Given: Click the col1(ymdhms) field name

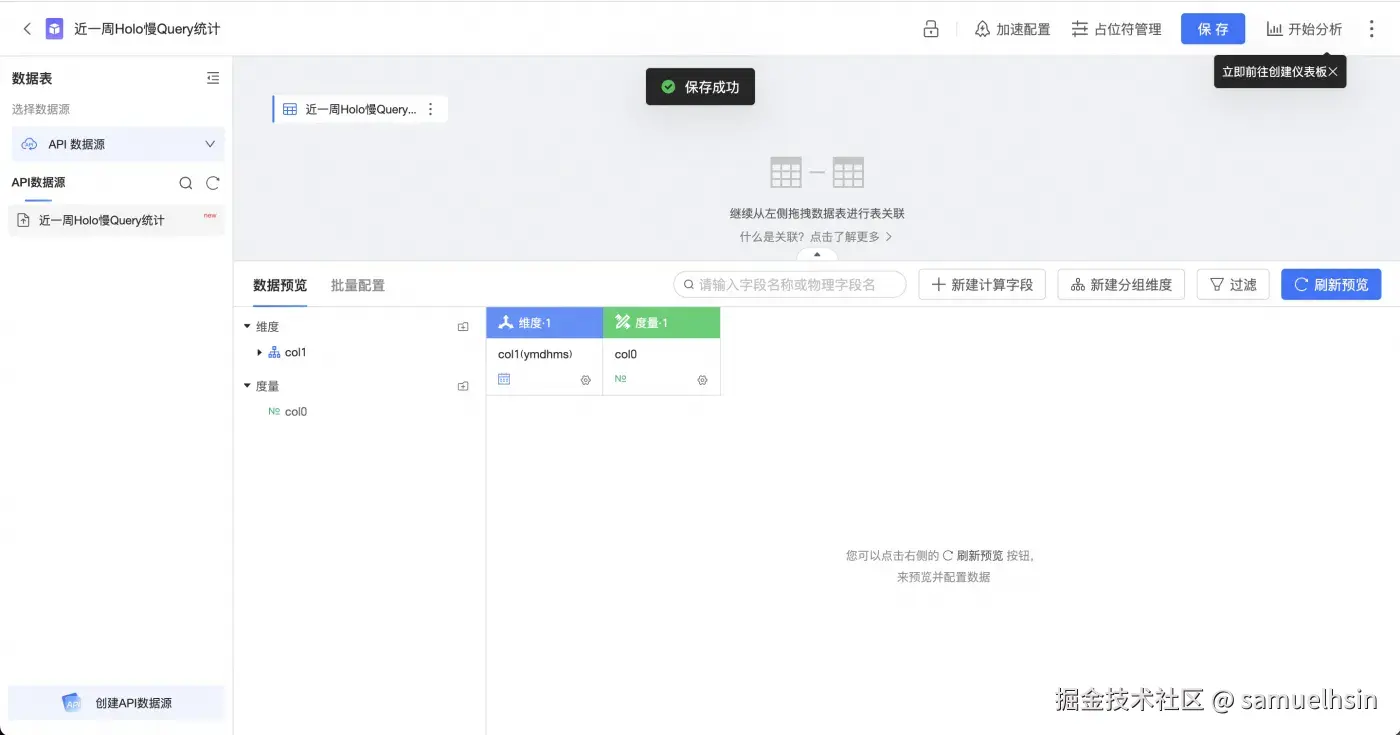Looking at the screenshot, I should pos(535,354).
